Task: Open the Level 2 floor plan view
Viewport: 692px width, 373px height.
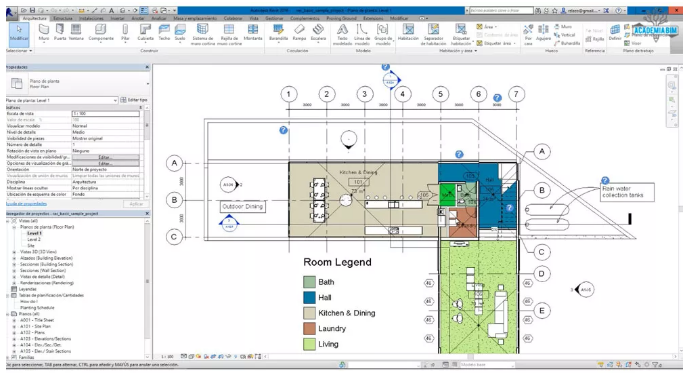Action: (x=34, y=239)
